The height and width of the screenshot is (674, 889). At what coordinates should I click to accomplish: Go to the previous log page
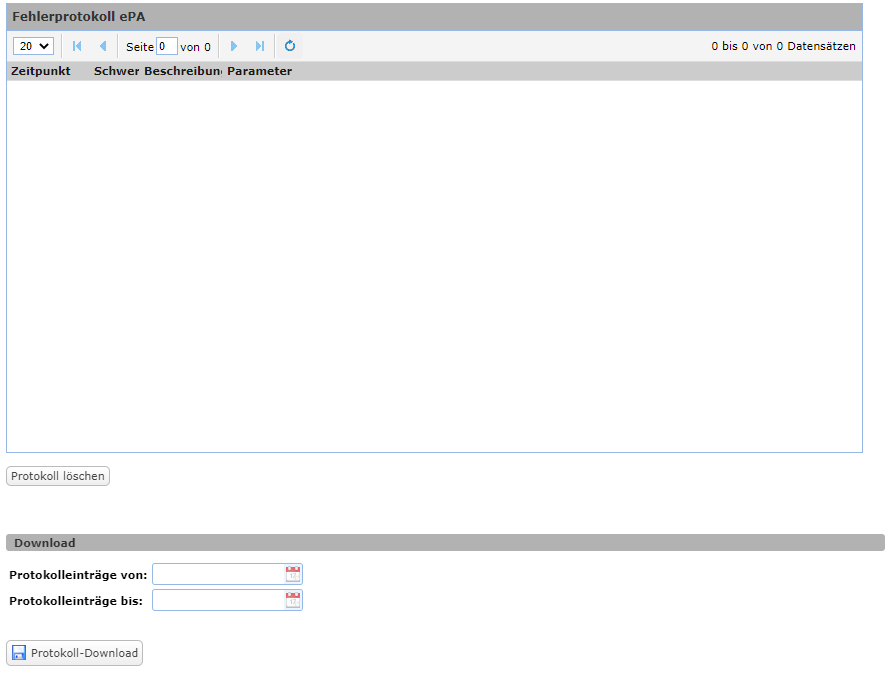(x=102, y=46)
